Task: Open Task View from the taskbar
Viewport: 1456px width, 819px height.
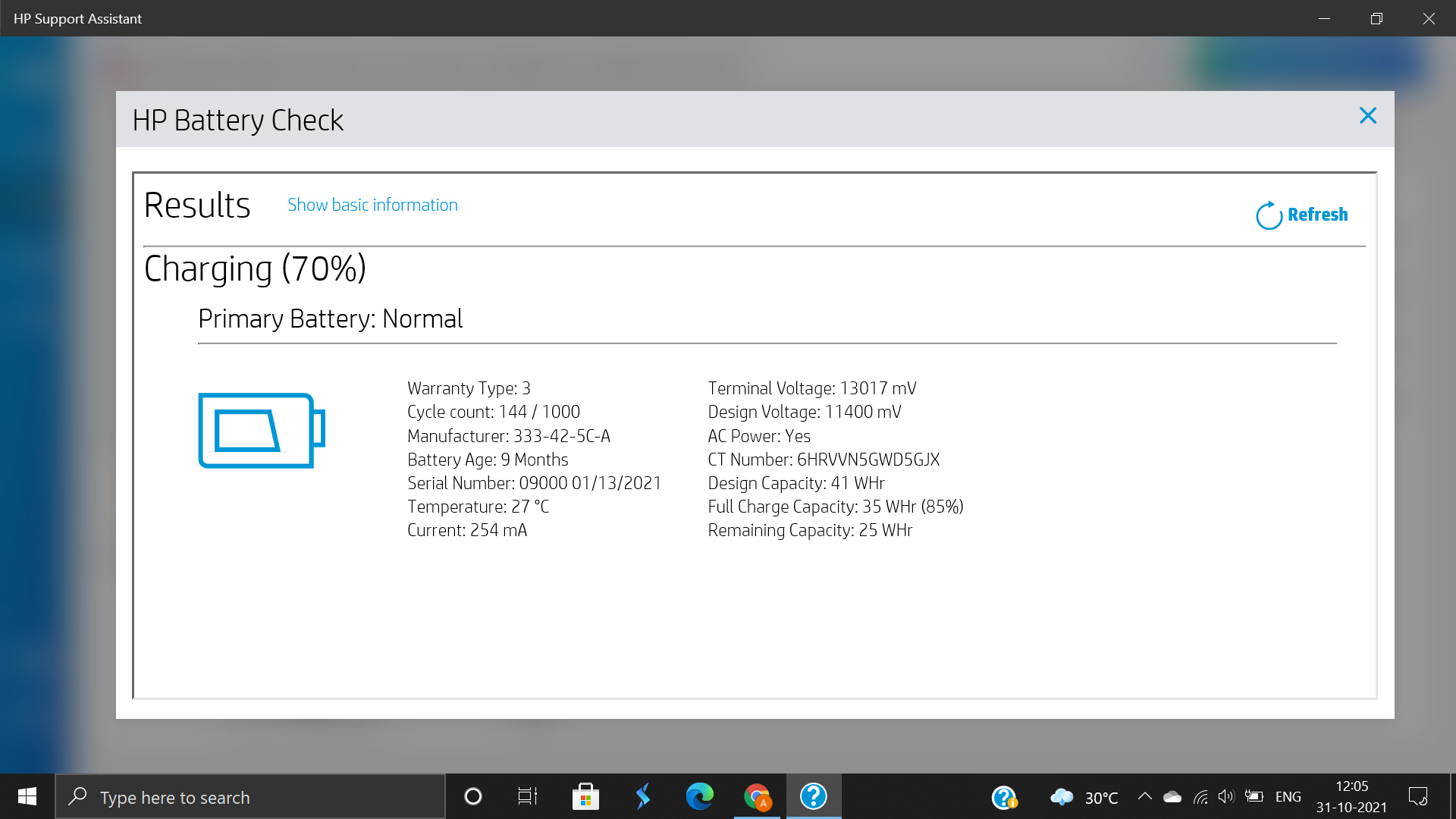Action: point(526,796)
